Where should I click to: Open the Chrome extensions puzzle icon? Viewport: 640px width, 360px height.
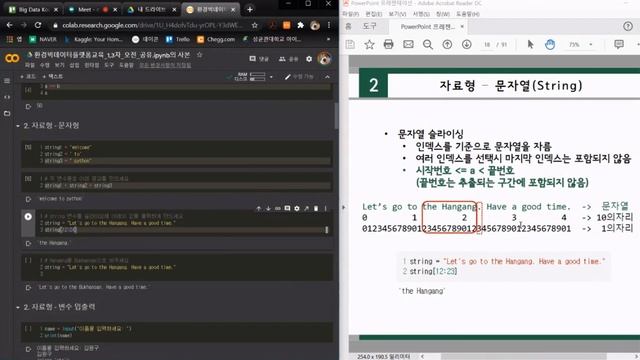coord(301,25)
